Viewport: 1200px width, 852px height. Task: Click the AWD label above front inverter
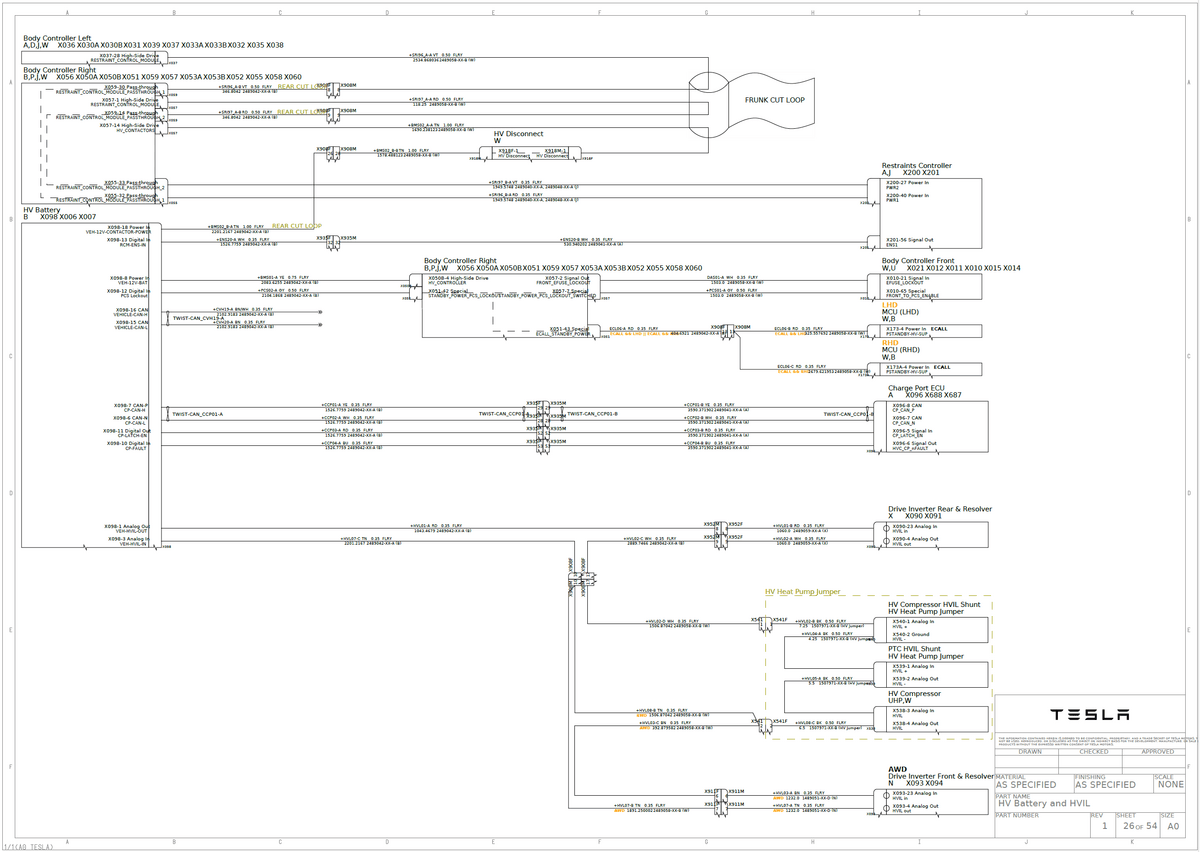[x=898, y=768]
